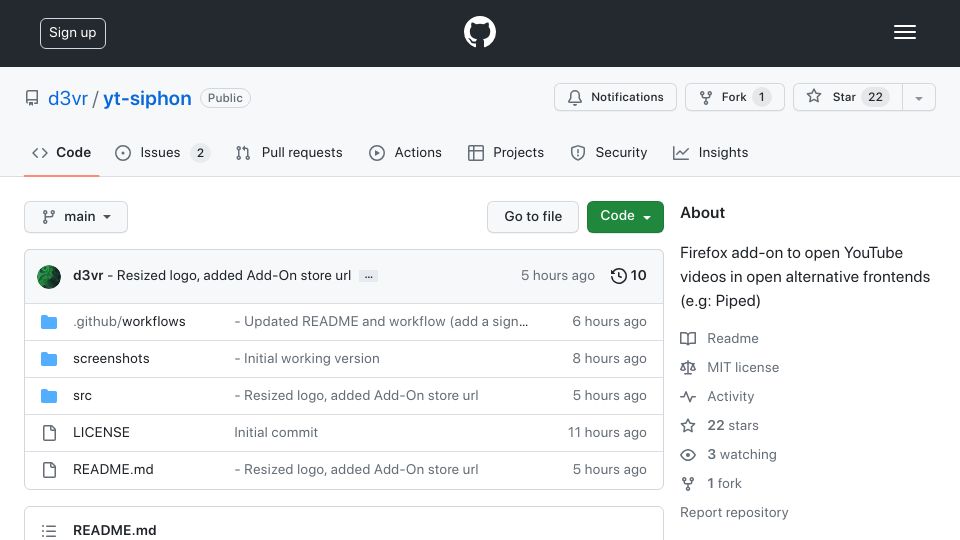The width and height of the screenshot is (960, 540).
Task: Click Report repository link
Action: click(x=734, y=512)
